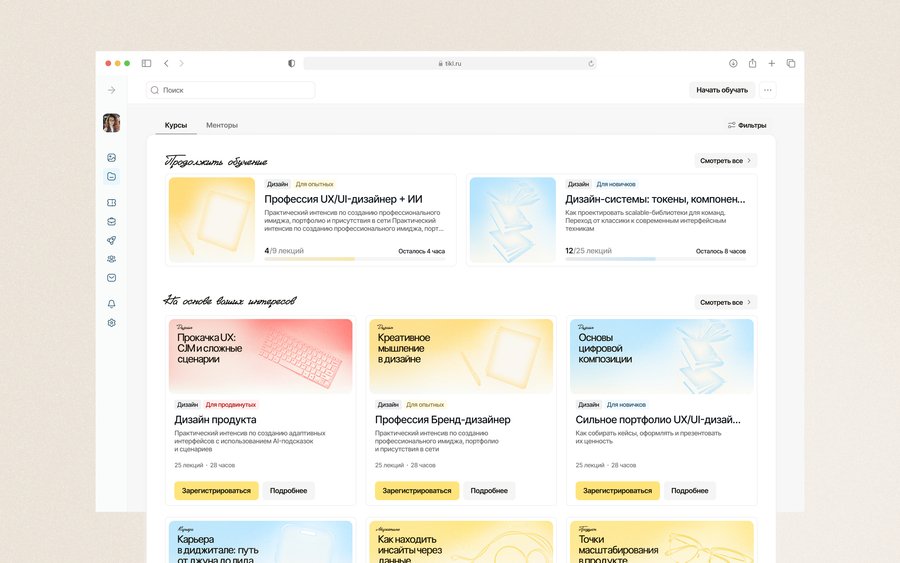The height and width of the screenshot is (563, 900).
Task: Click the Поиск search field
Action: tap(231, 90)
